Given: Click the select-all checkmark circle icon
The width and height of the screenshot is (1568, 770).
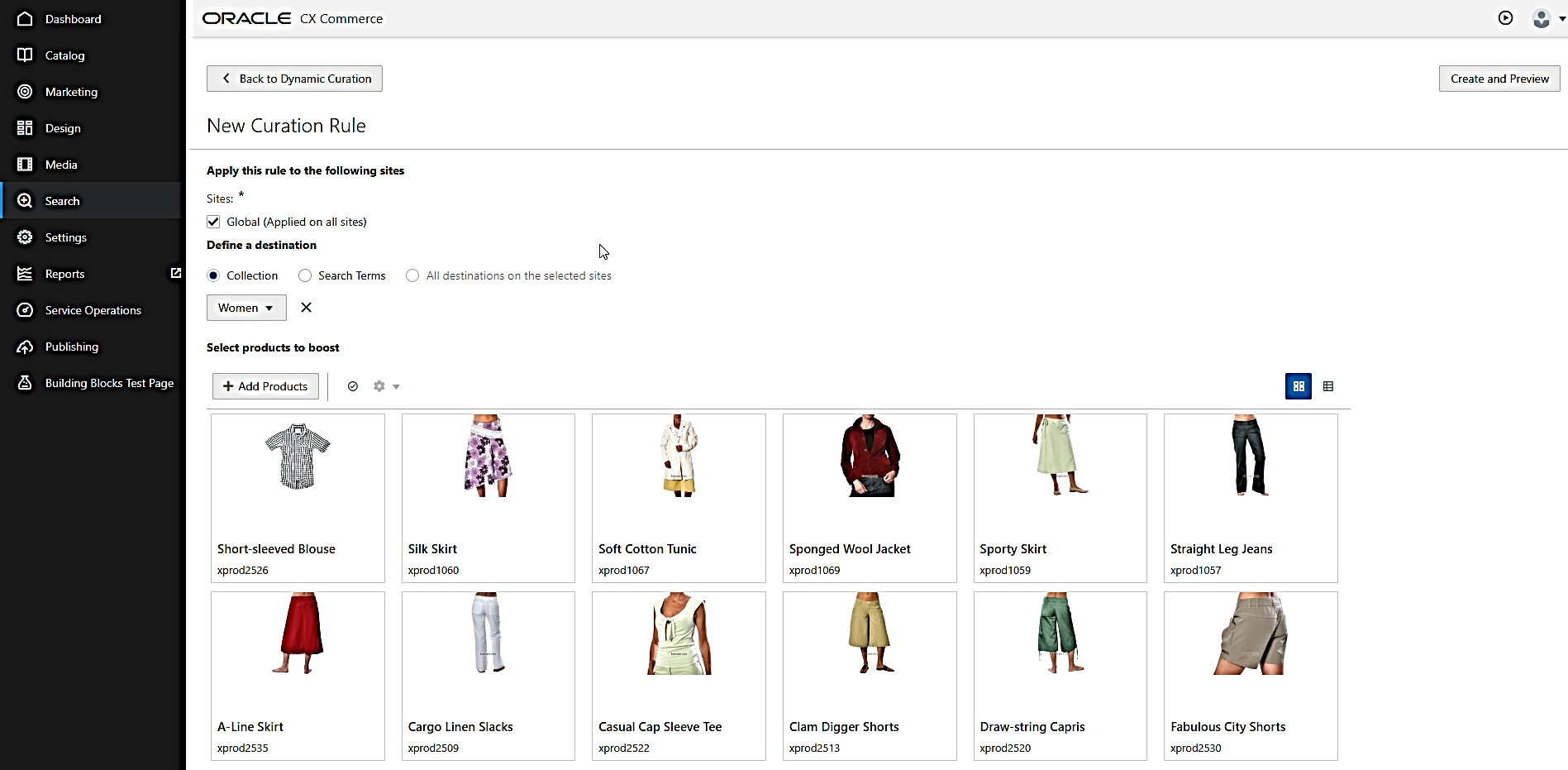Looking at the screenshot, I should pos(353,386).
